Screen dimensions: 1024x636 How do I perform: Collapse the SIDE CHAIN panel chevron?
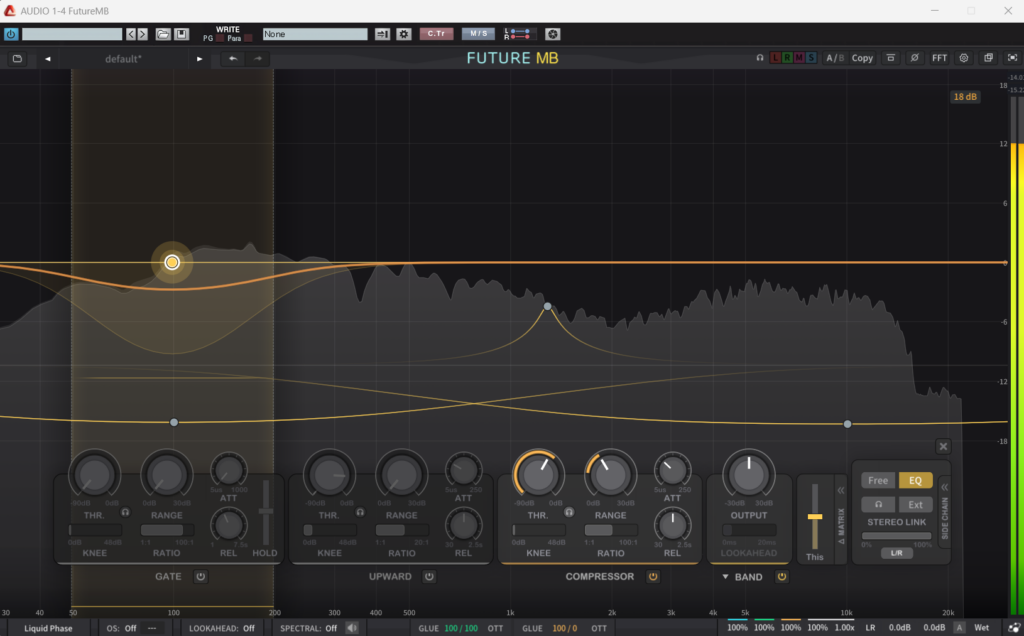(943, 487)
